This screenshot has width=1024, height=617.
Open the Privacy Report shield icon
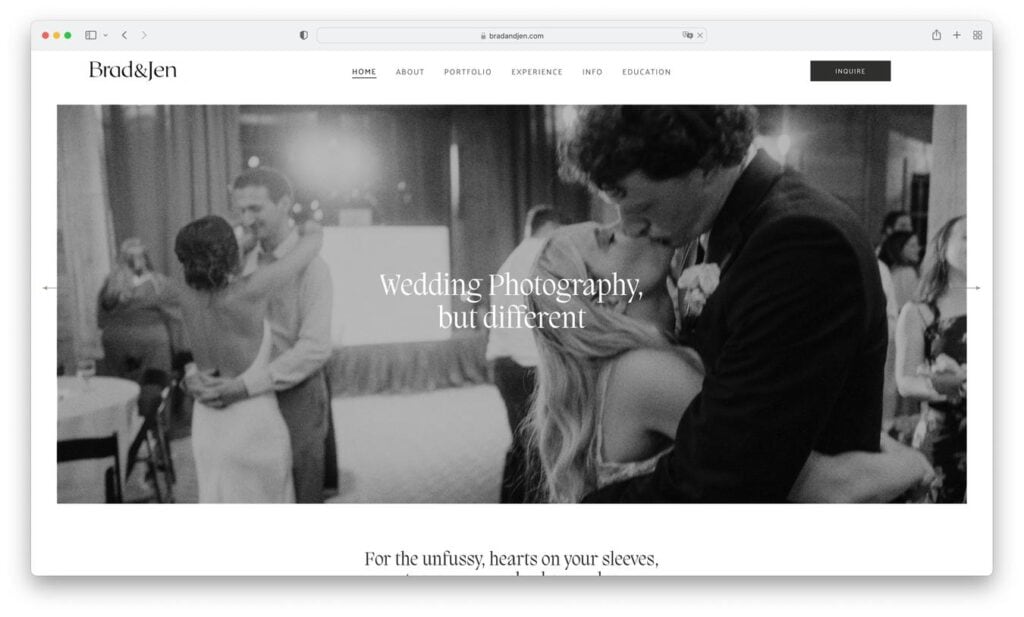pyautogui.click(x=302, y=33)
